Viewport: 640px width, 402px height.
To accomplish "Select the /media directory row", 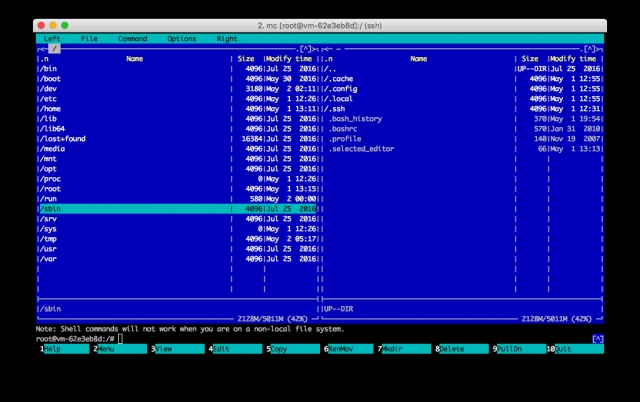I will (x=178, y=149).
